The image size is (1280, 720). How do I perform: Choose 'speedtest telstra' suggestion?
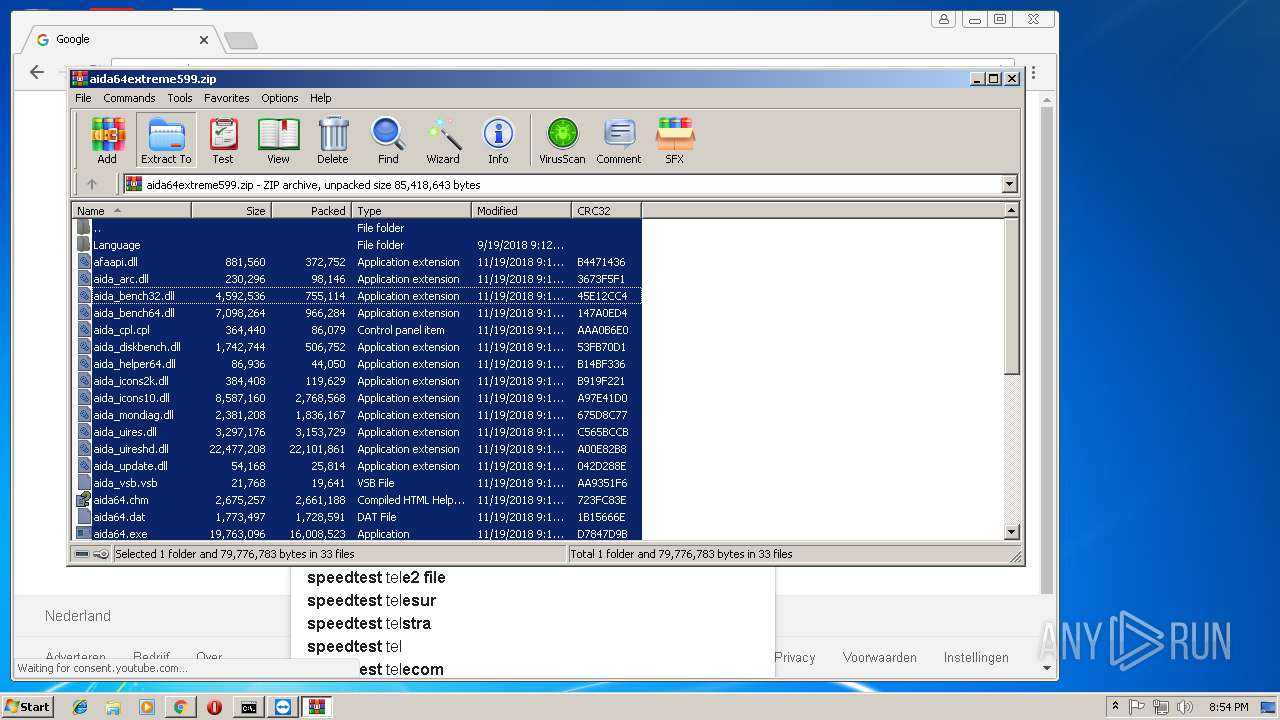click(x=369, y=623)
